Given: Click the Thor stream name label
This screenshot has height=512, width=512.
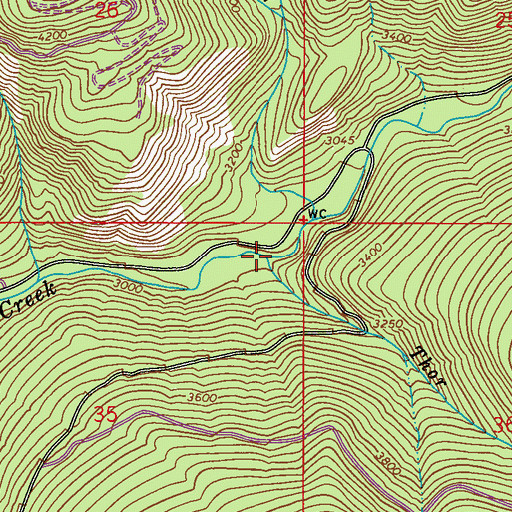Looking at the screenshot, I should pyautogui.click(x=429, y=366).
